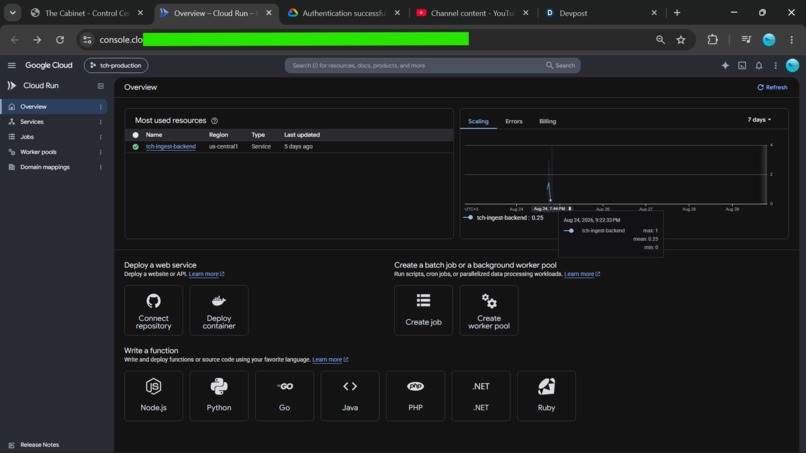Choose the Ruby function card

(x=546, y=396)
